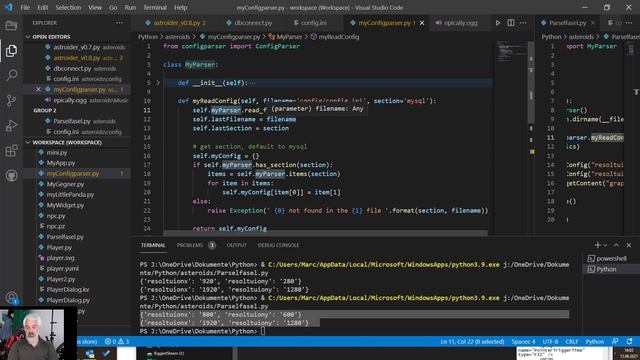Viewport: 640px width, 360px height.
Task: Switch to the Problems panel tab
Action: click(x=196, y=245)
